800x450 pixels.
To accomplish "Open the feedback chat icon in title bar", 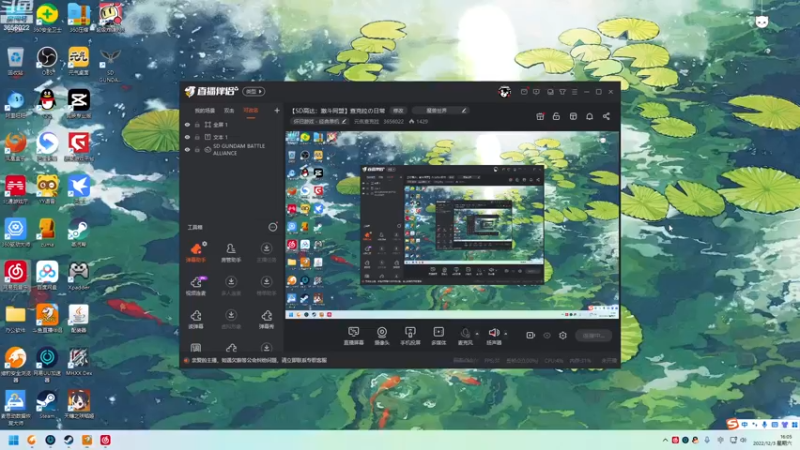I will click(536, 92).
